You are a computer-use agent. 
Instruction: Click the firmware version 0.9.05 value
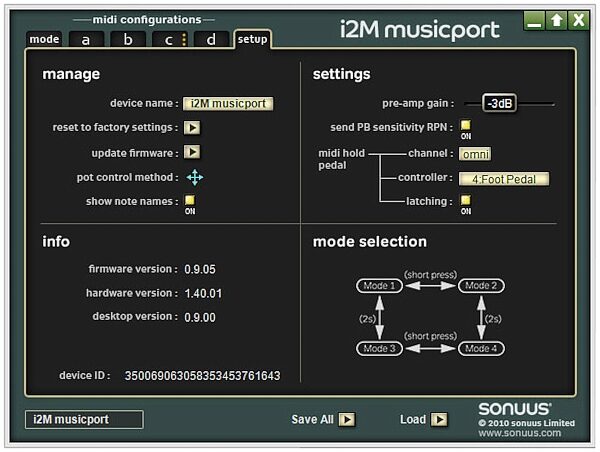click(200, 269)
